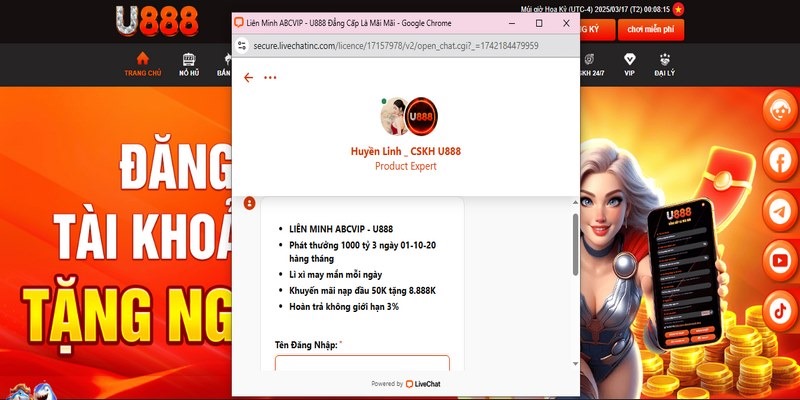
Task: Open the Telegram icon on the right sidebar
Action: [780, 211]
